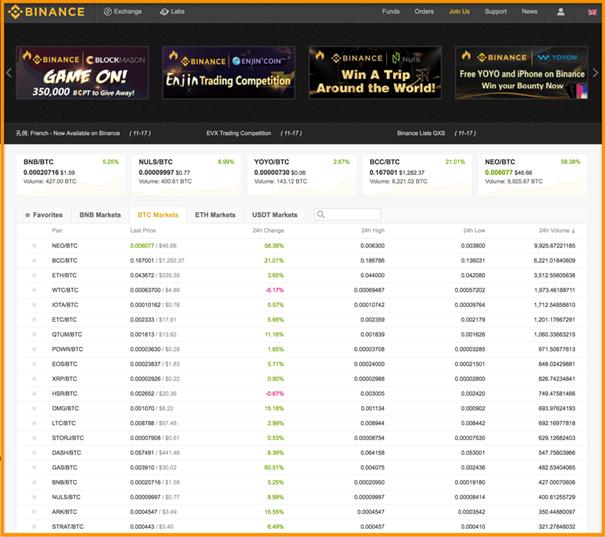The image size is (605, 537).
Task: Open the News link
Action: tap(529, 12)
